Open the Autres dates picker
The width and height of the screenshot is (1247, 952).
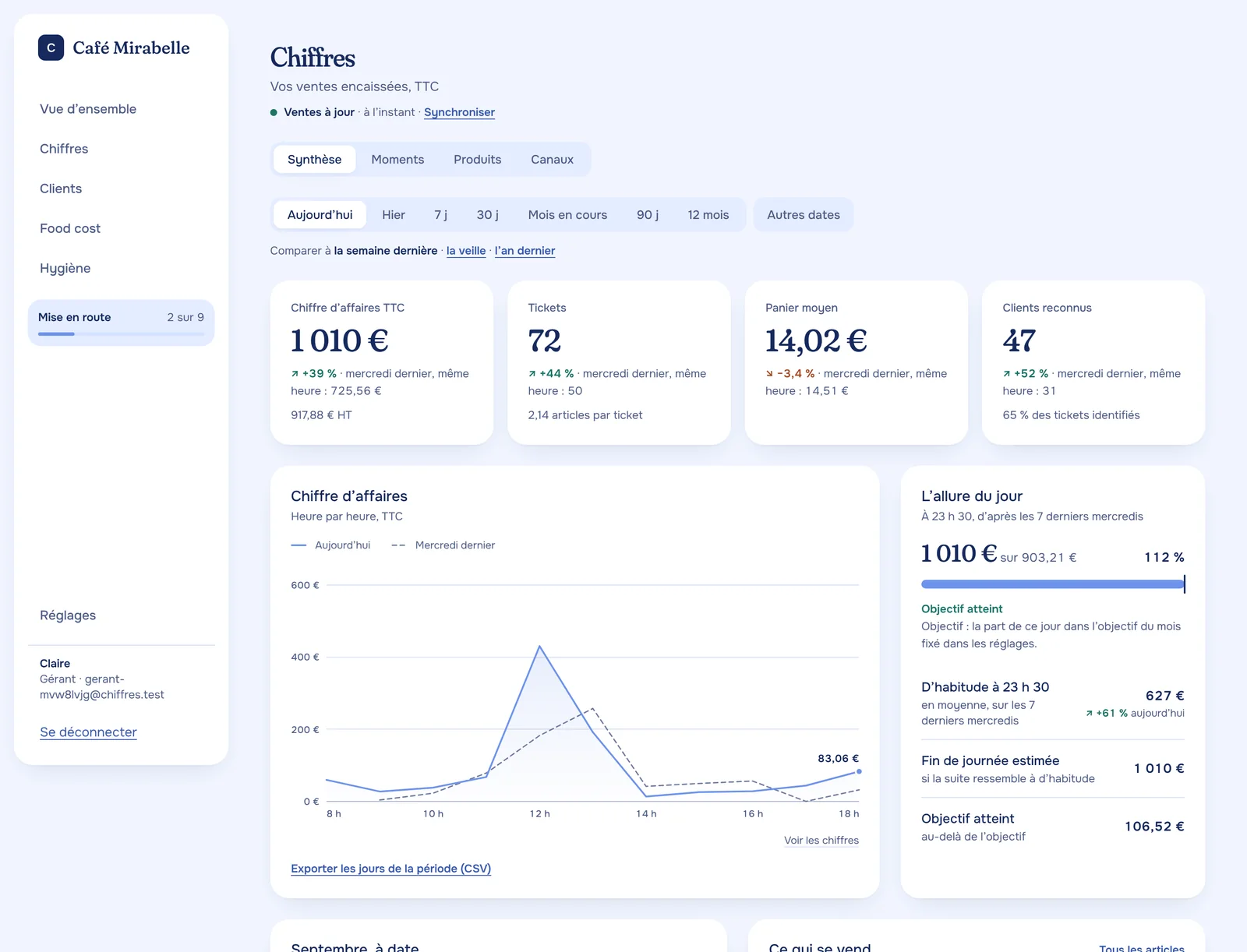coord(804,215)
